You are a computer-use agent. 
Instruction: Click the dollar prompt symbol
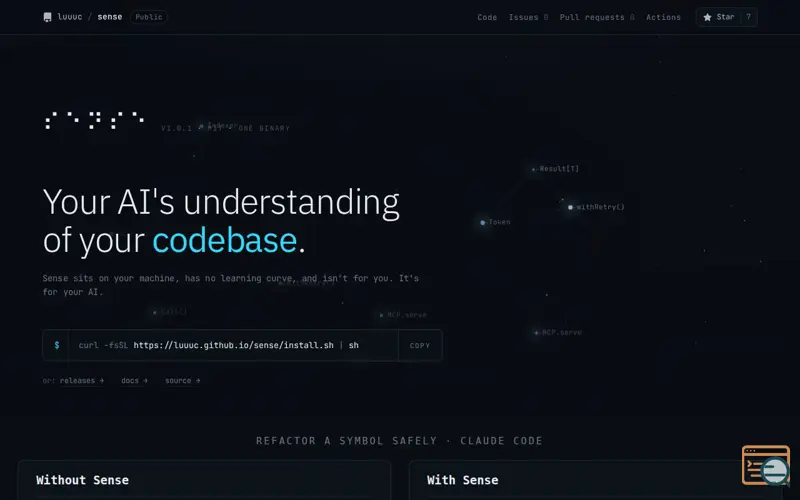click(x=57, y=345)
